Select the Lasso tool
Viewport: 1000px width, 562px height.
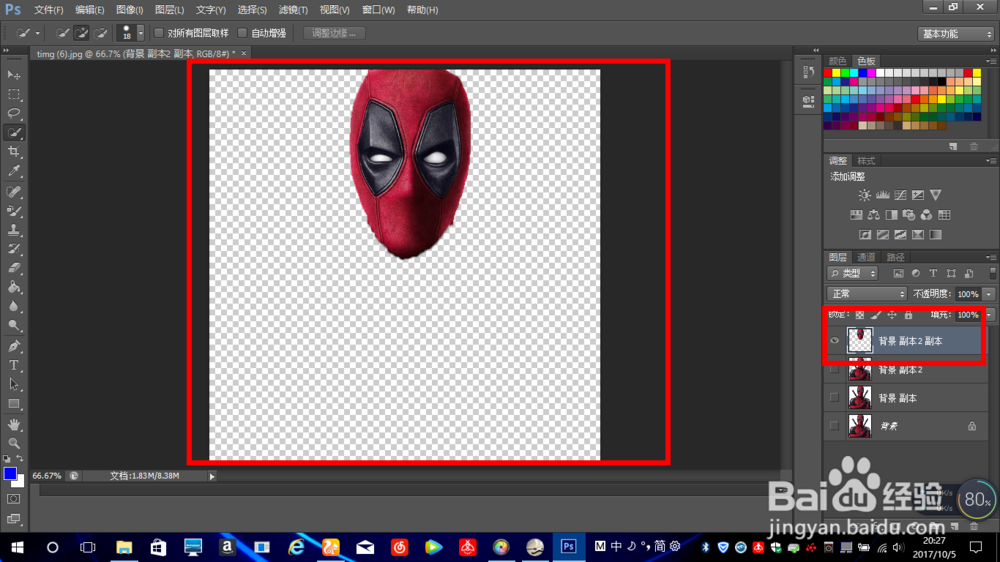point(14,114)
